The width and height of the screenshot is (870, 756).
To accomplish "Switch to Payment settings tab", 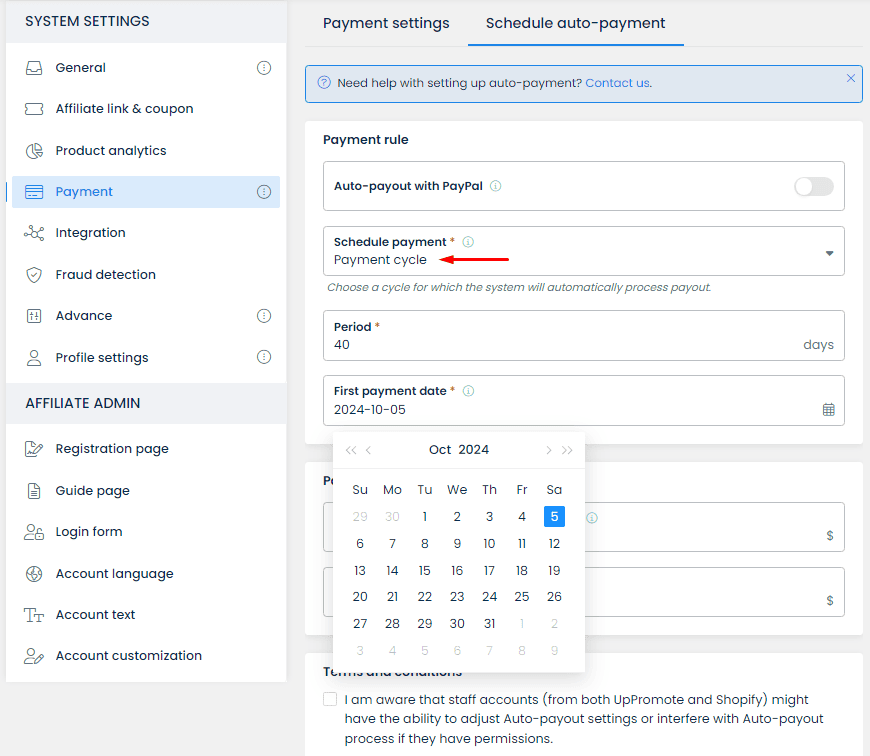I will (386, 23).
